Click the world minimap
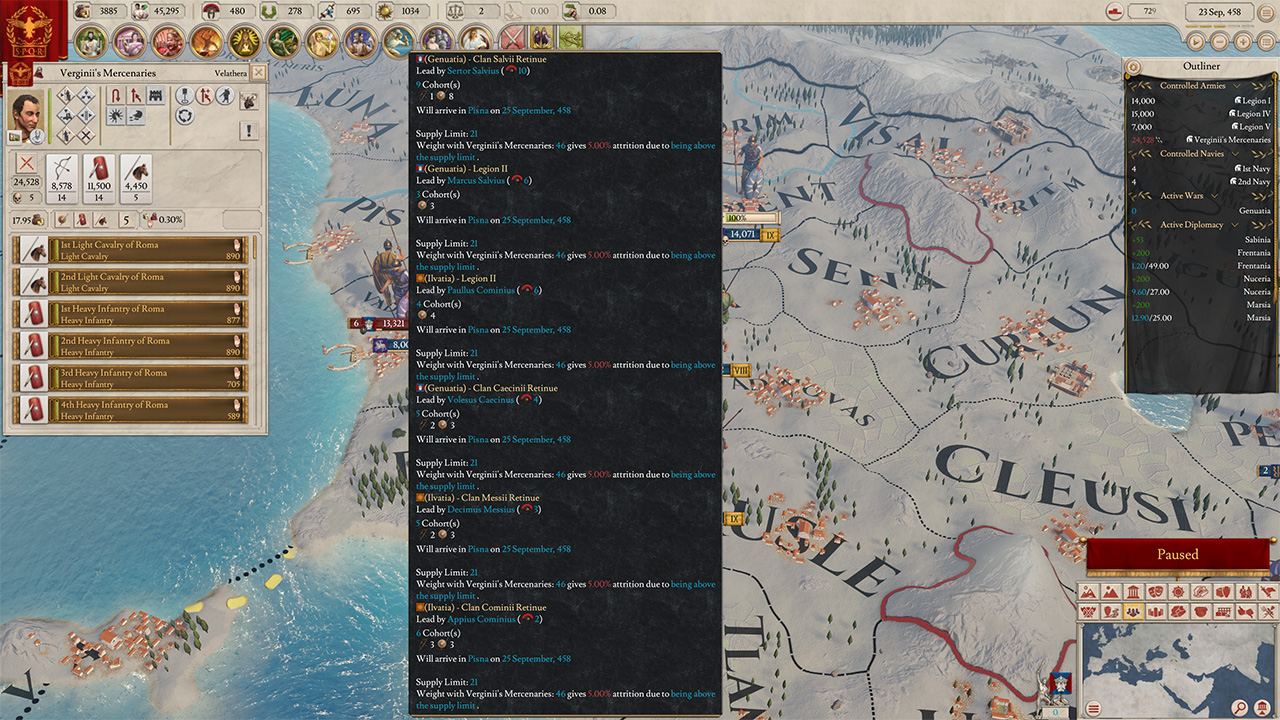The width and height of the screenshot is (1280, 720). (1179, 670)
